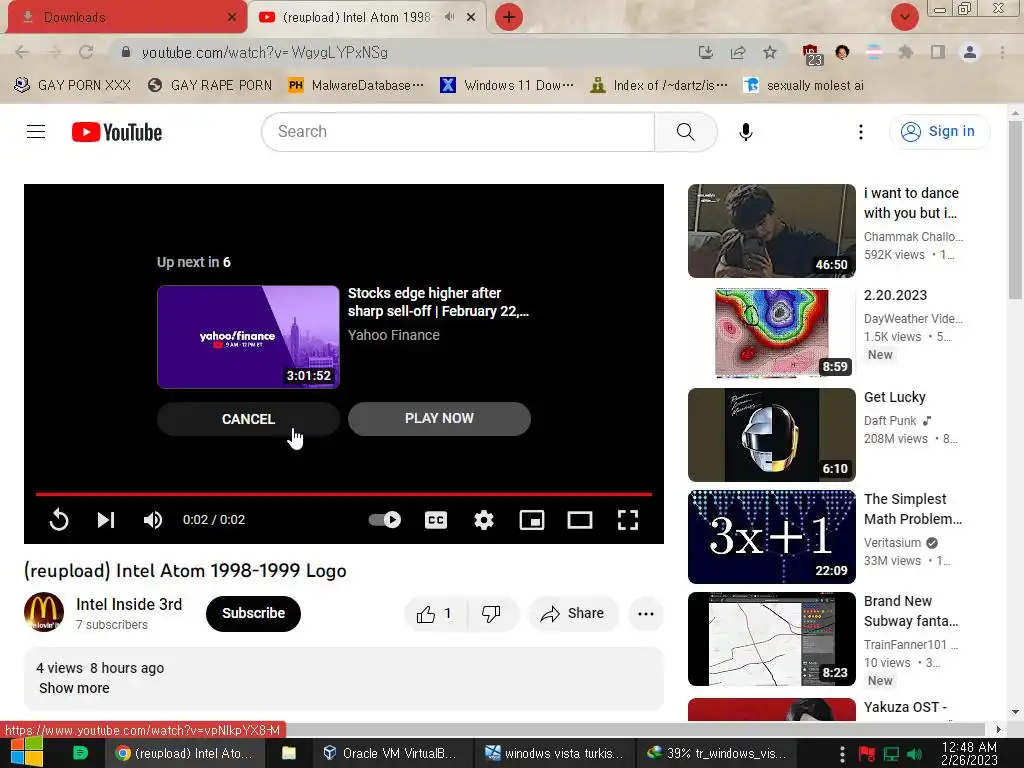Open YouTube settings three-dot menu

pyautogui.click(x=861, y=132)
